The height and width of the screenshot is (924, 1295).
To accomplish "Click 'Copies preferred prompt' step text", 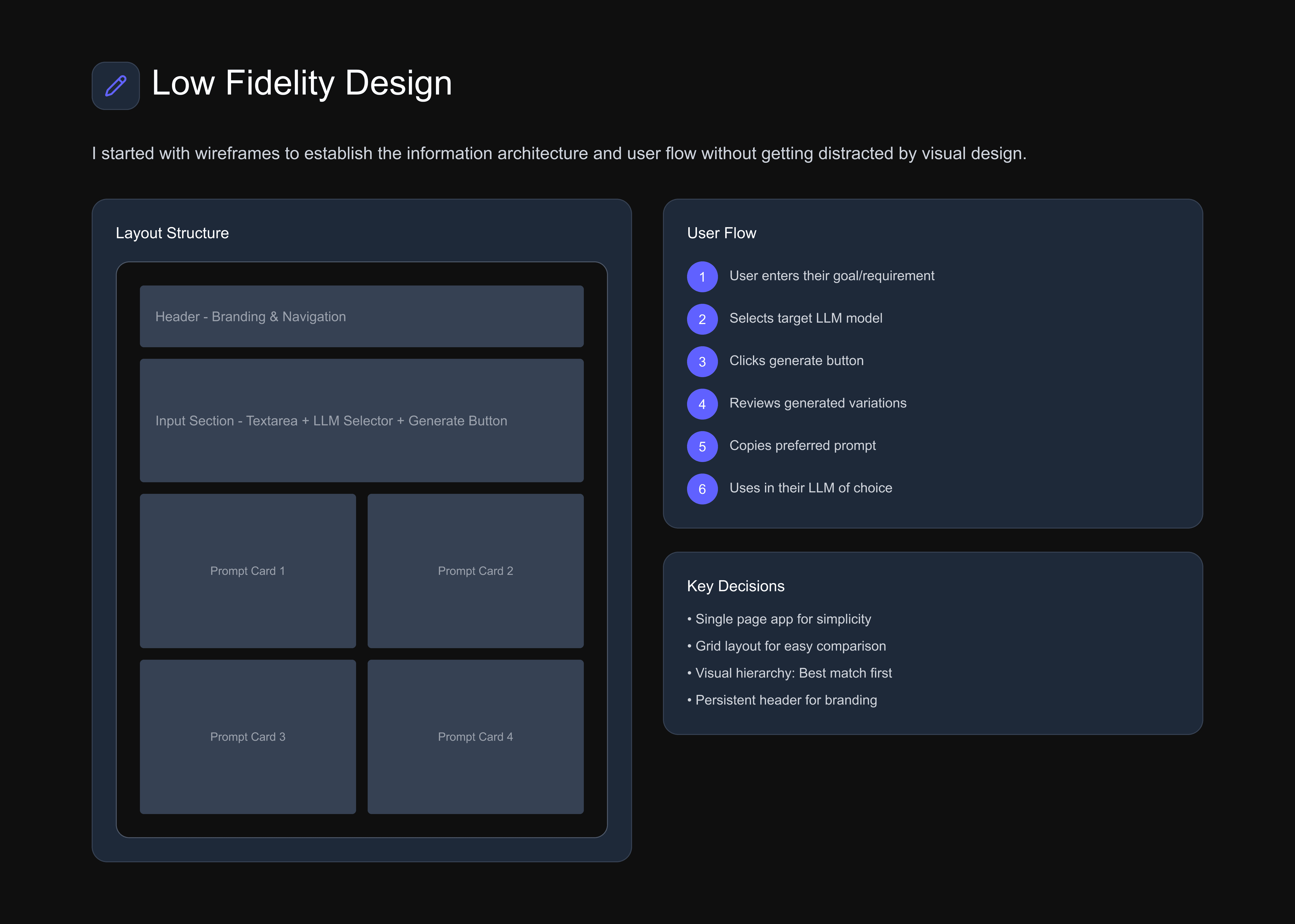I will 802,446.
